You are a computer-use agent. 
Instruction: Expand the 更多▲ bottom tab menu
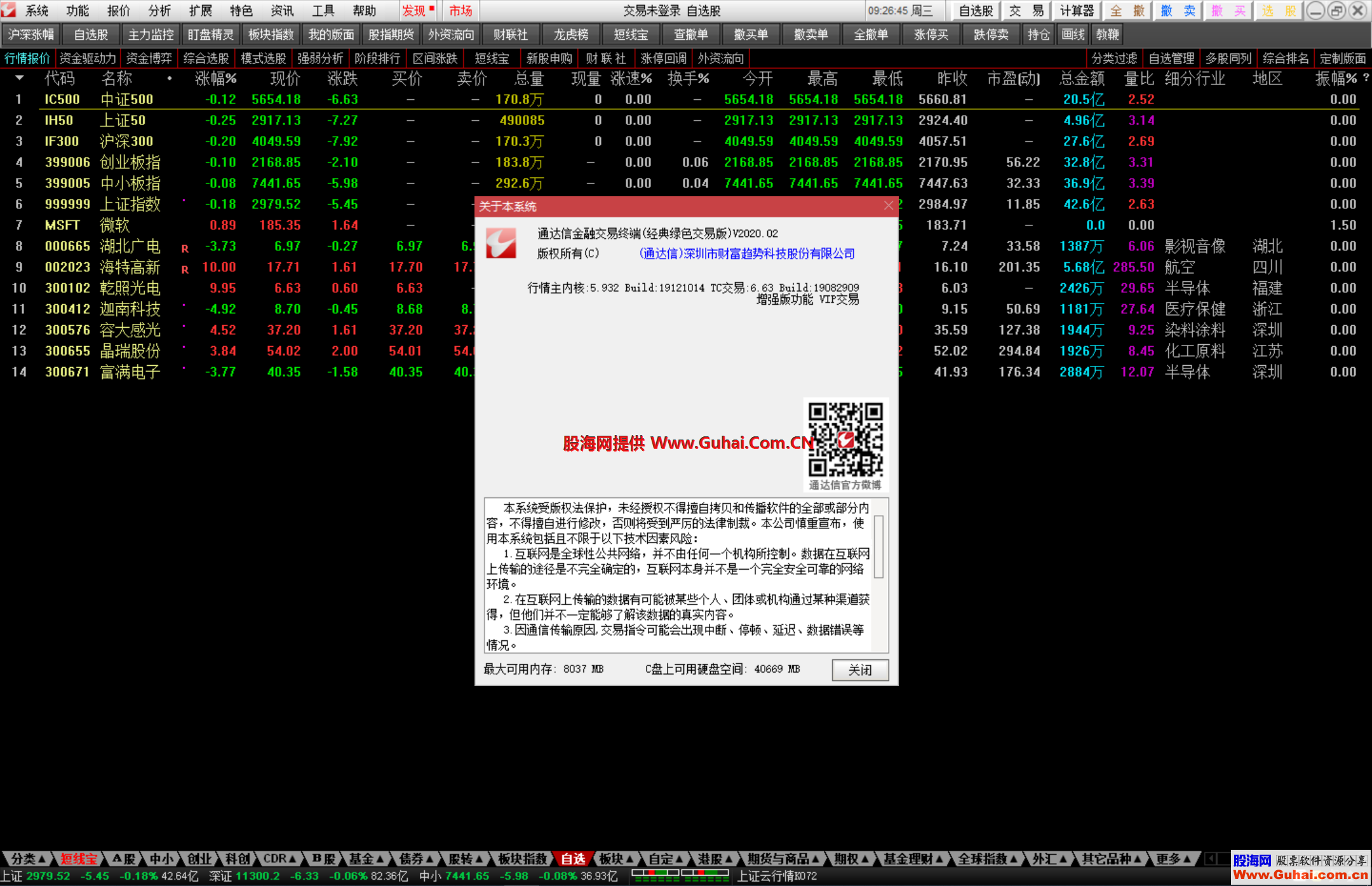[x=1173, y=859]
